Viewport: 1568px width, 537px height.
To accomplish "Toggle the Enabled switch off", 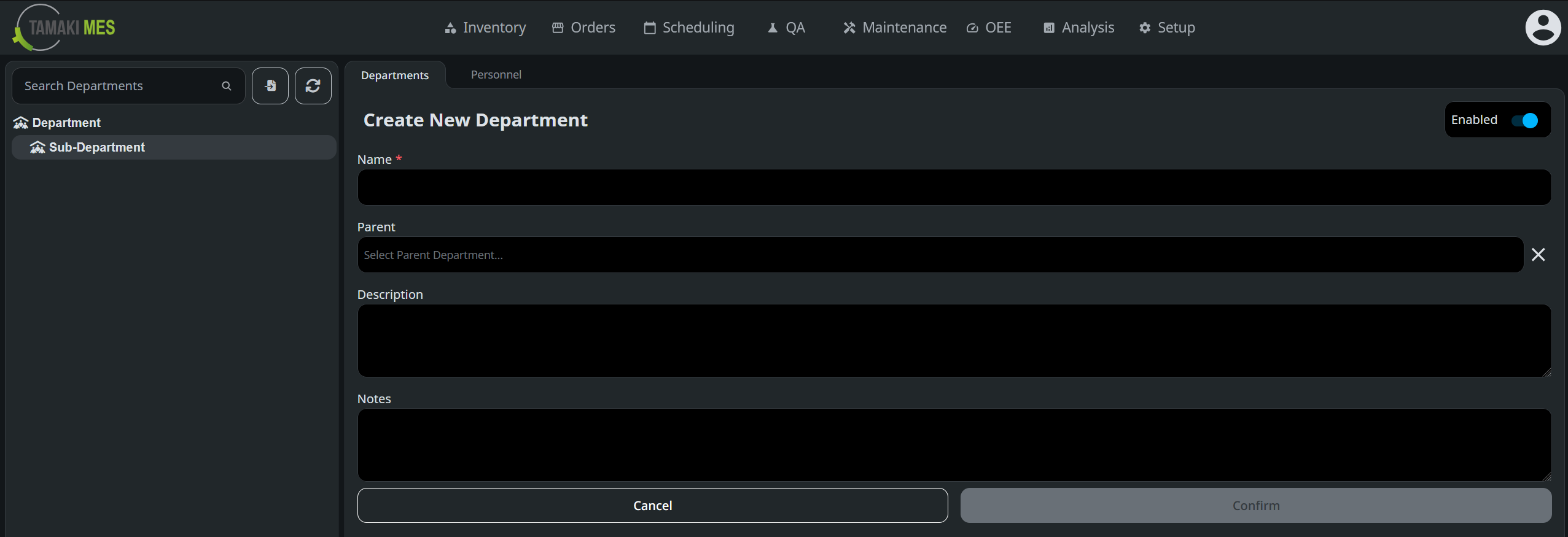I will click(x=1524, y=120).
